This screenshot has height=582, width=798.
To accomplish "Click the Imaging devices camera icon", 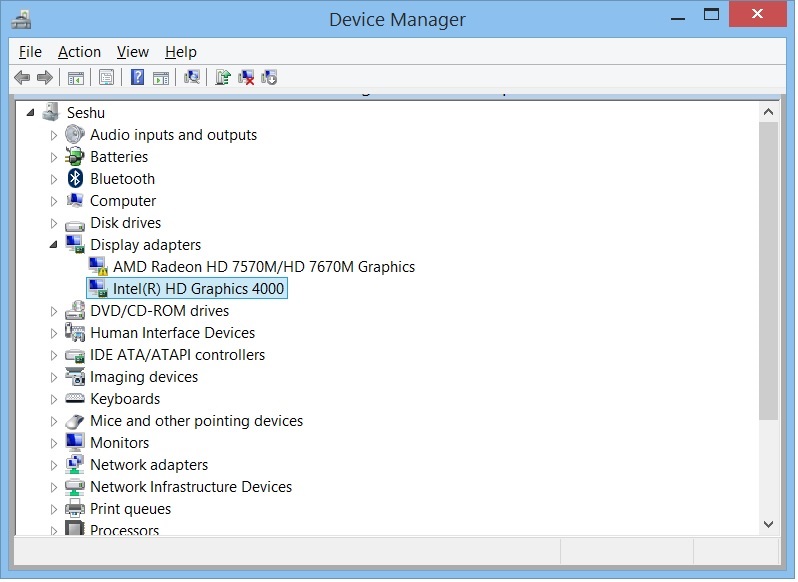I will point(75,376).
